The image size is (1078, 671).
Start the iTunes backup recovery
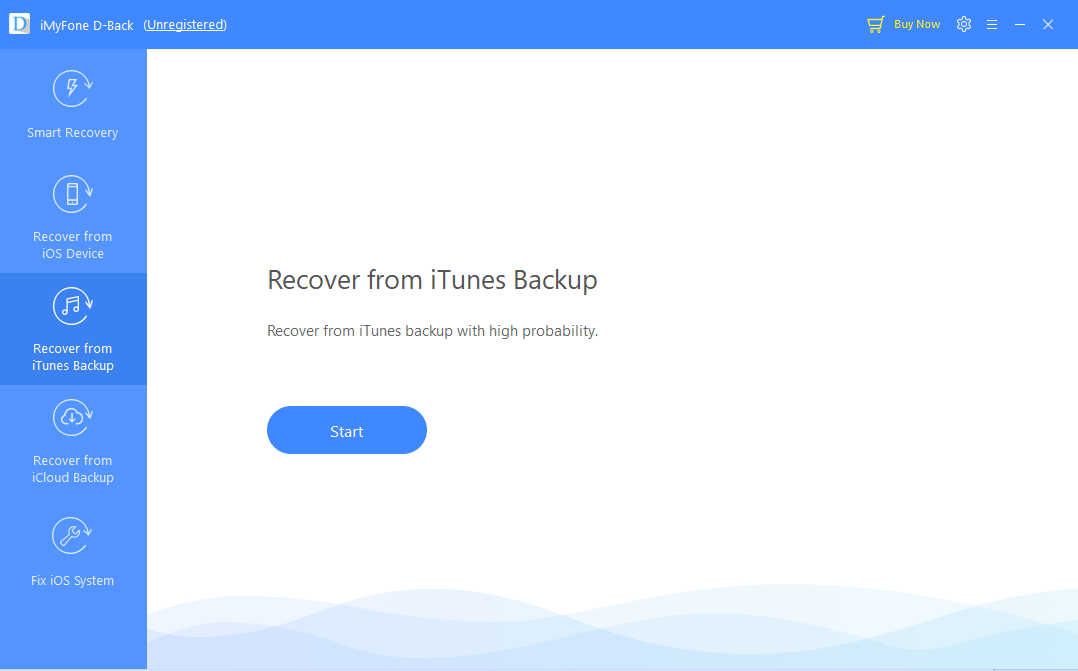[346, 430]
